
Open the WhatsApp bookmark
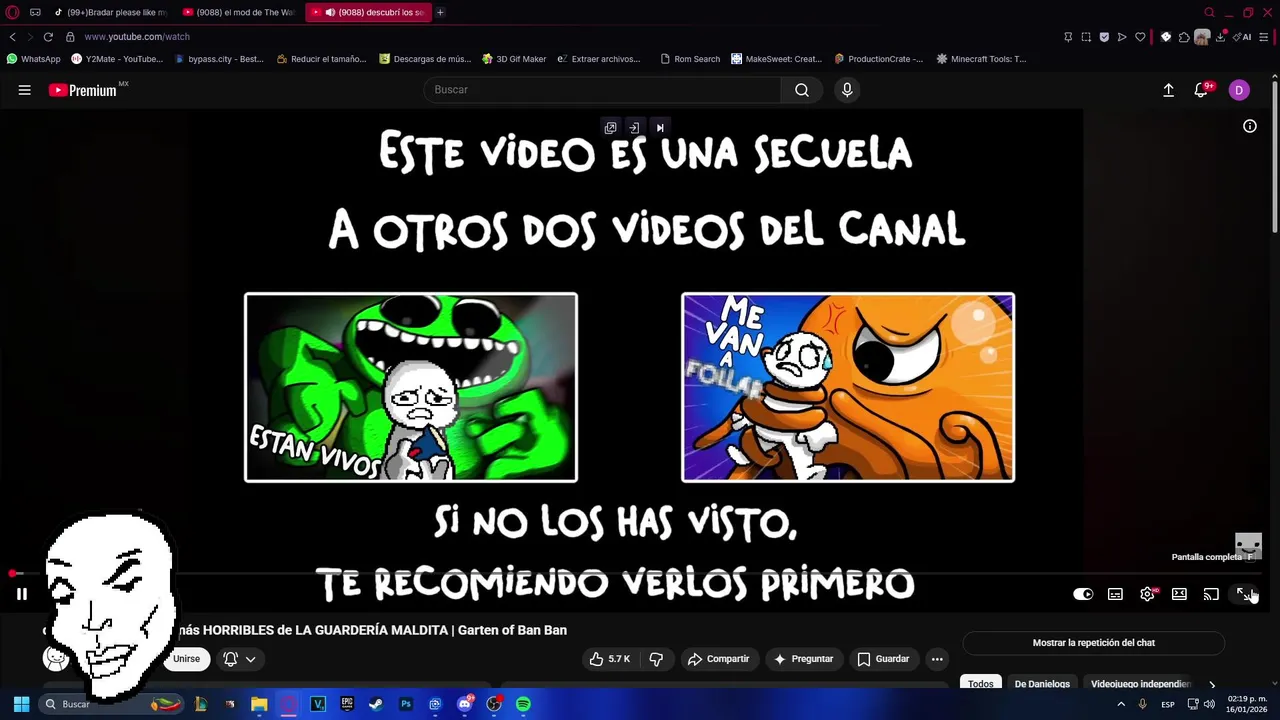click(34, 59)
